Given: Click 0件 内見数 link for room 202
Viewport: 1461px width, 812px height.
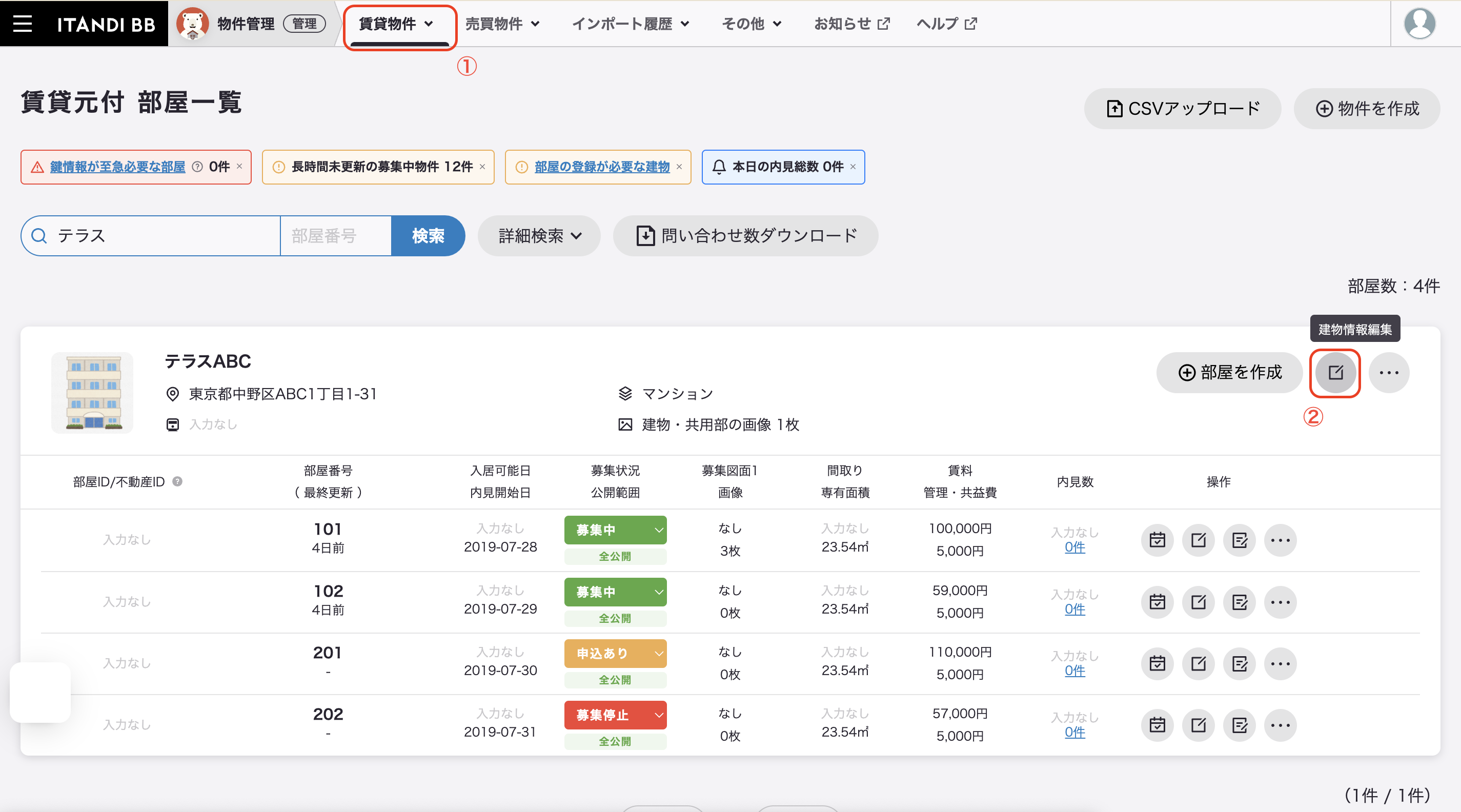Looking at the screenshot, I should pos(1075,732).
